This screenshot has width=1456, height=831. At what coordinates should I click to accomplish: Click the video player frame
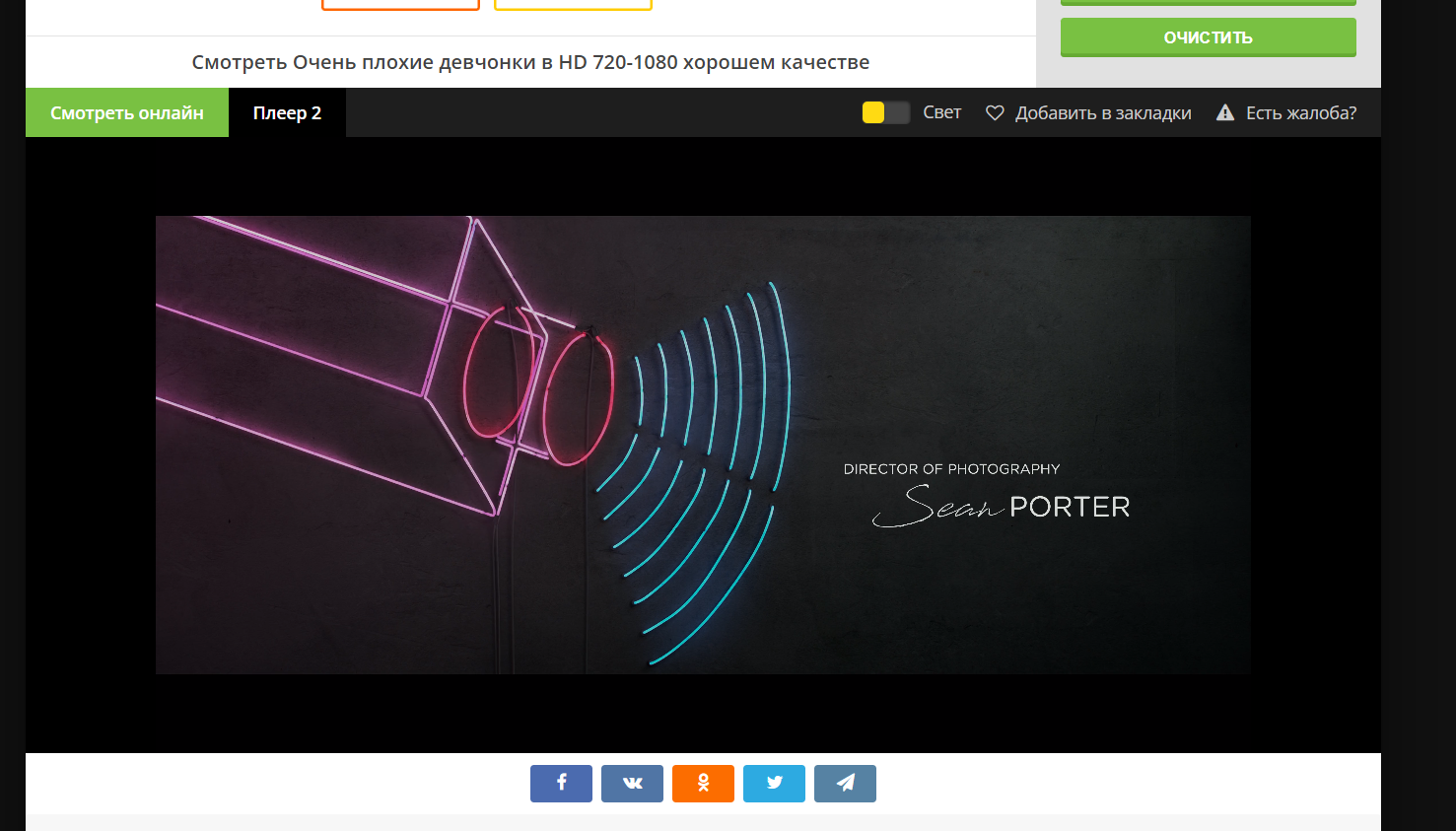tap(703, 445)
